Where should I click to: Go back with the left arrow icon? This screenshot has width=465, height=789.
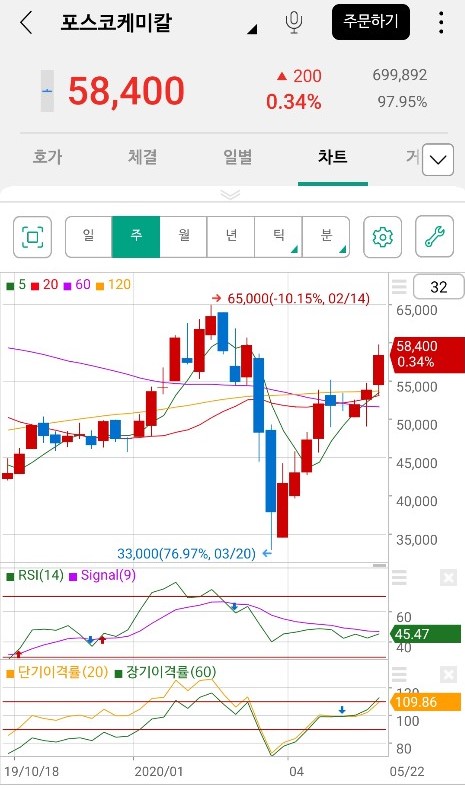(x=26, y=23)
